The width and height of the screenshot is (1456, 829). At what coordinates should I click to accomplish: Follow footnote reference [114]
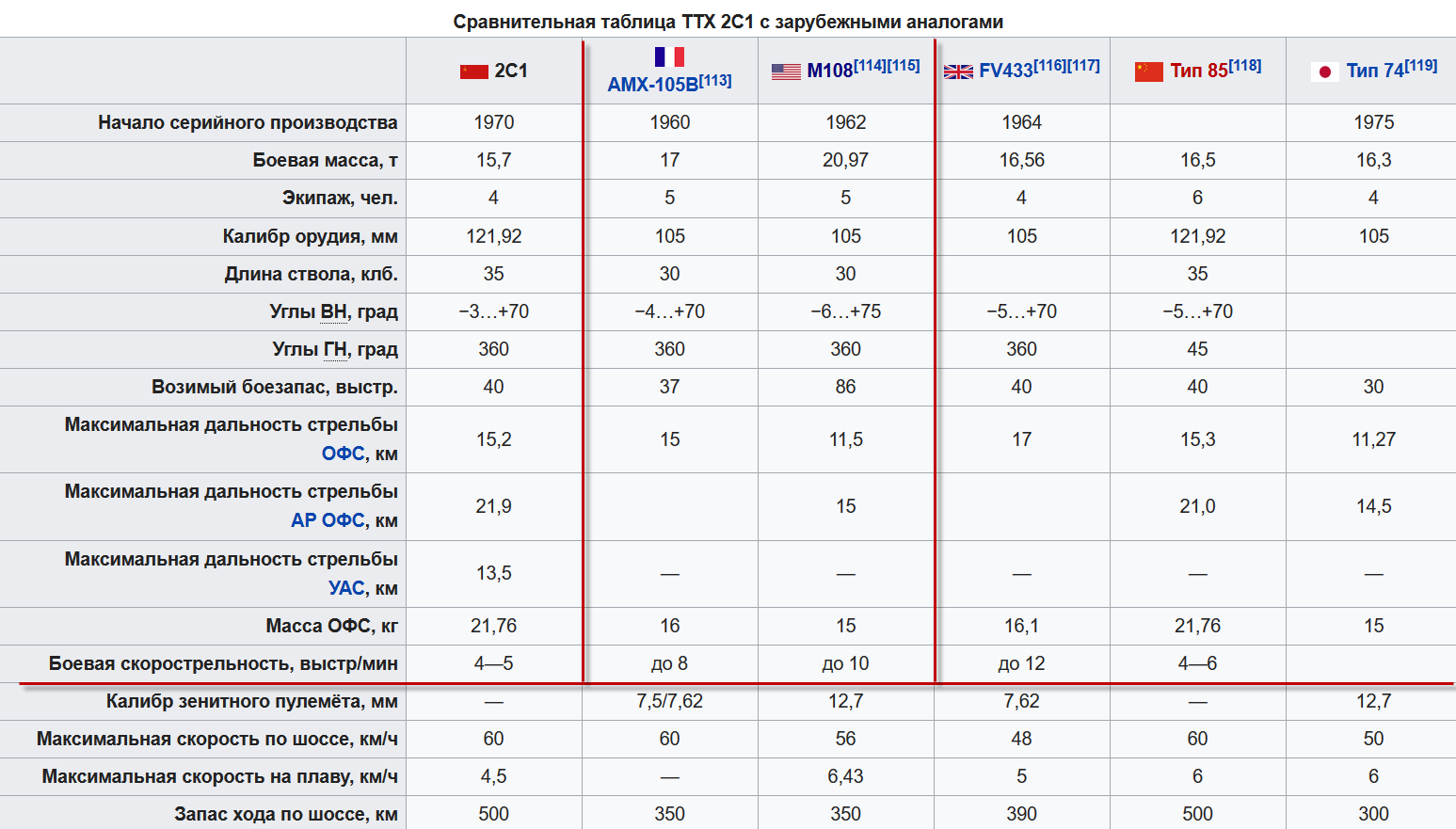tap(870, 66)
